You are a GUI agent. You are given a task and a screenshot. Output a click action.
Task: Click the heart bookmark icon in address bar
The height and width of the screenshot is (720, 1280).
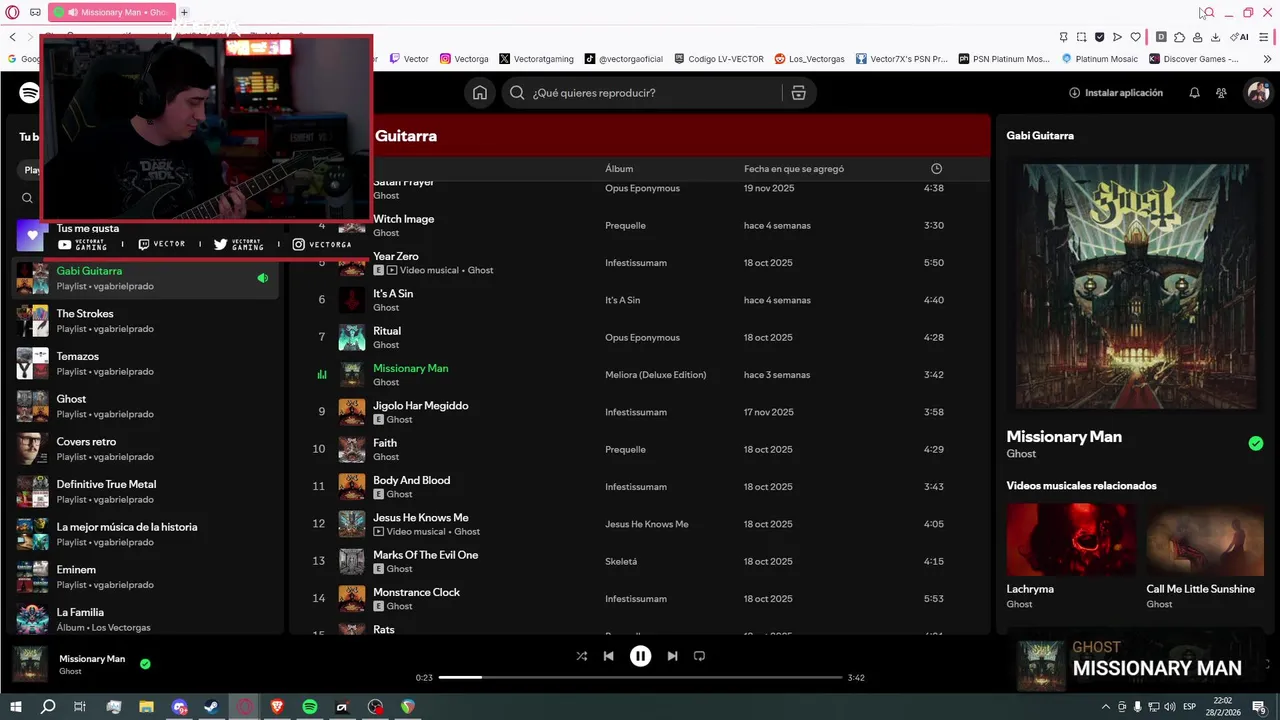(x=1135, y=37)
